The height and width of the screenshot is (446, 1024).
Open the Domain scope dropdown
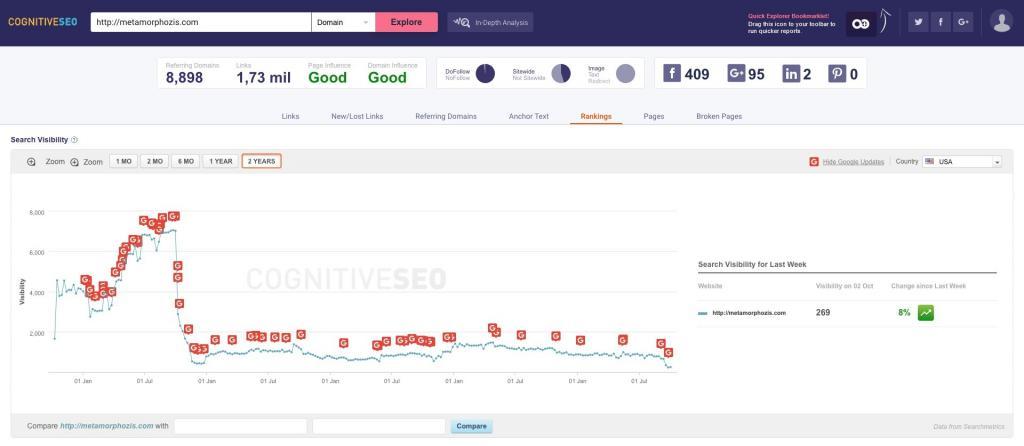(x=344, y=22)
